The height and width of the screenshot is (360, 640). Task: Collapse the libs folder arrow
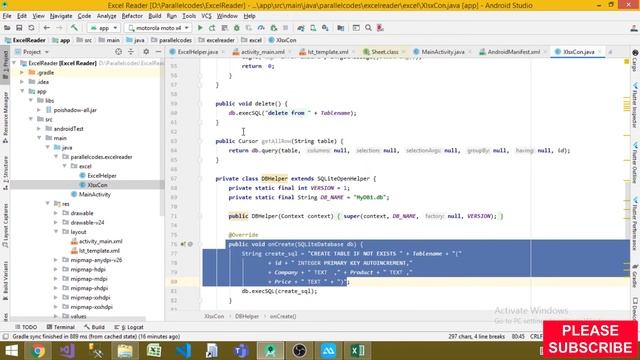tap(31, 100)
